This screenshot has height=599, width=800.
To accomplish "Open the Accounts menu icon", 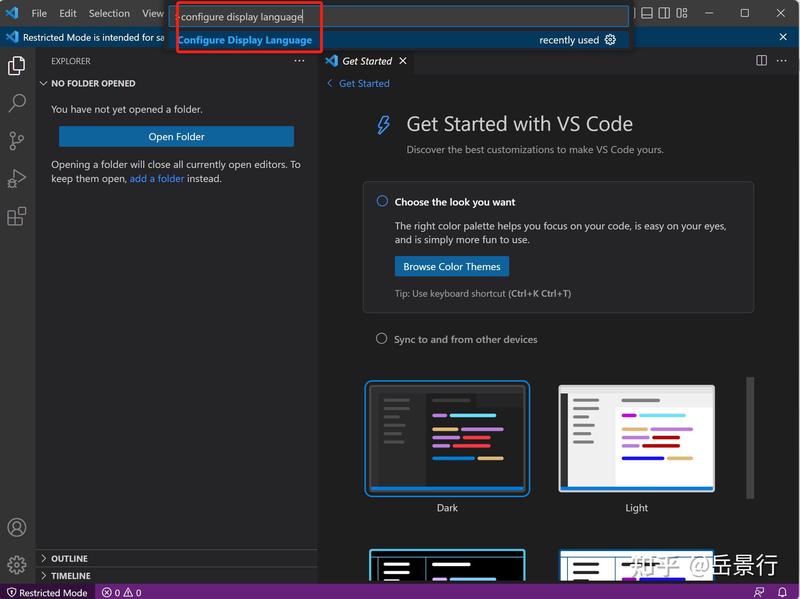I will (x=16, y=527).
